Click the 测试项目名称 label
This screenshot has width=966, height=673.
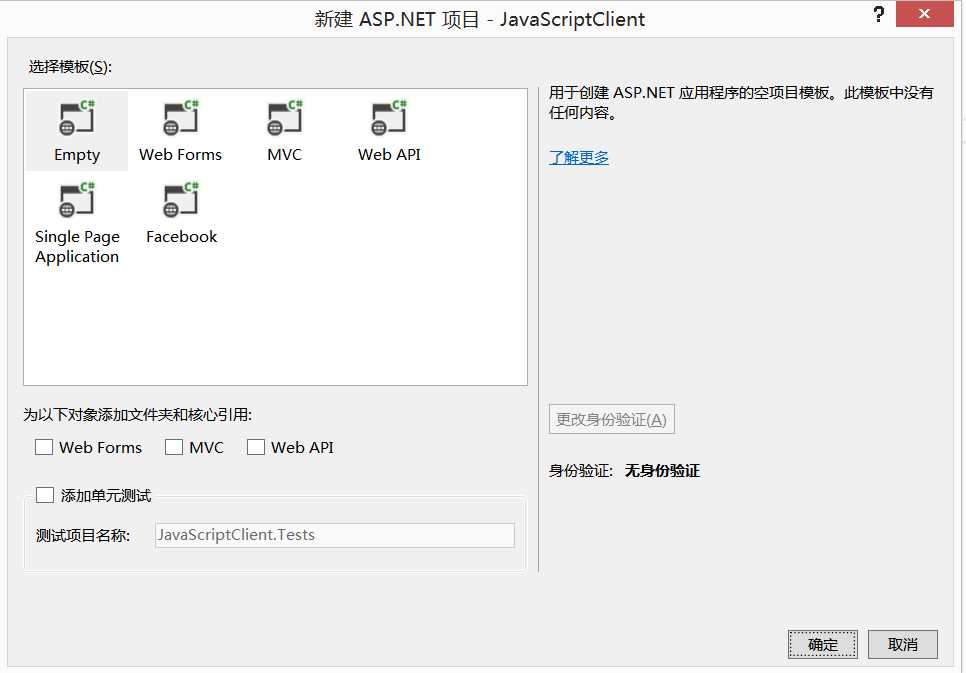[x=83, y=536]
